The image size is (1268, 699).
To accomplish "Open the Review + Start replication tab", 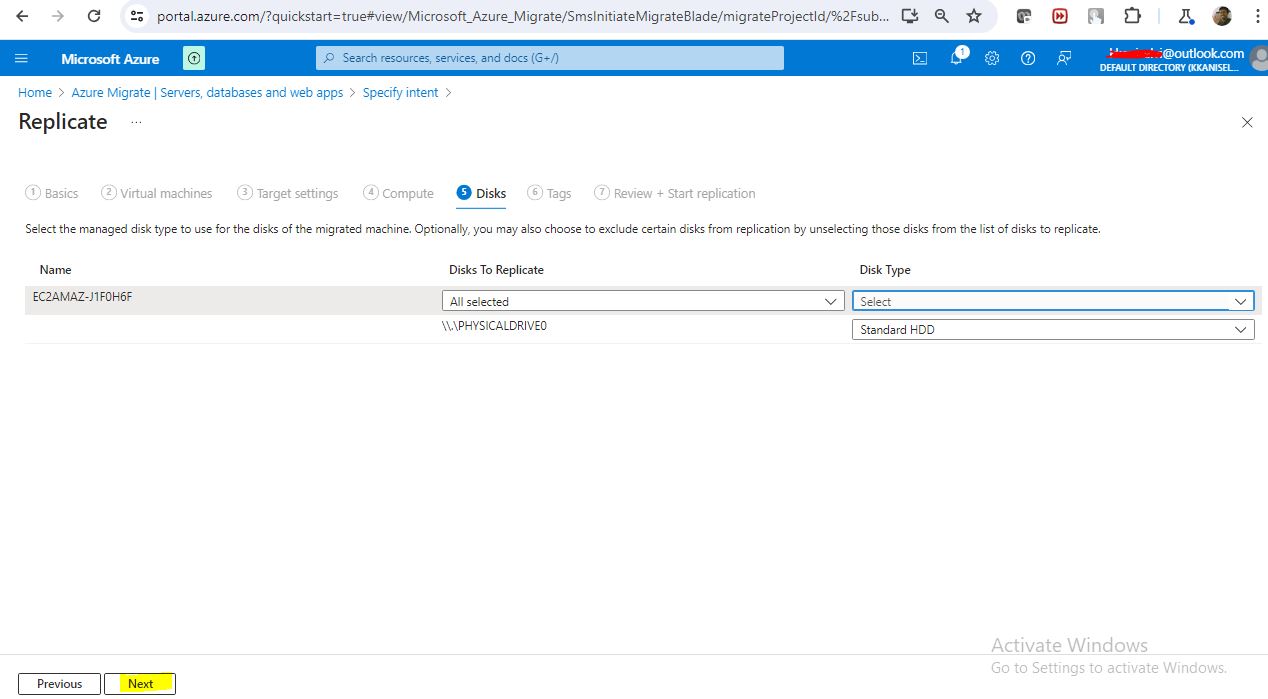I will click(x=675, y=193).
